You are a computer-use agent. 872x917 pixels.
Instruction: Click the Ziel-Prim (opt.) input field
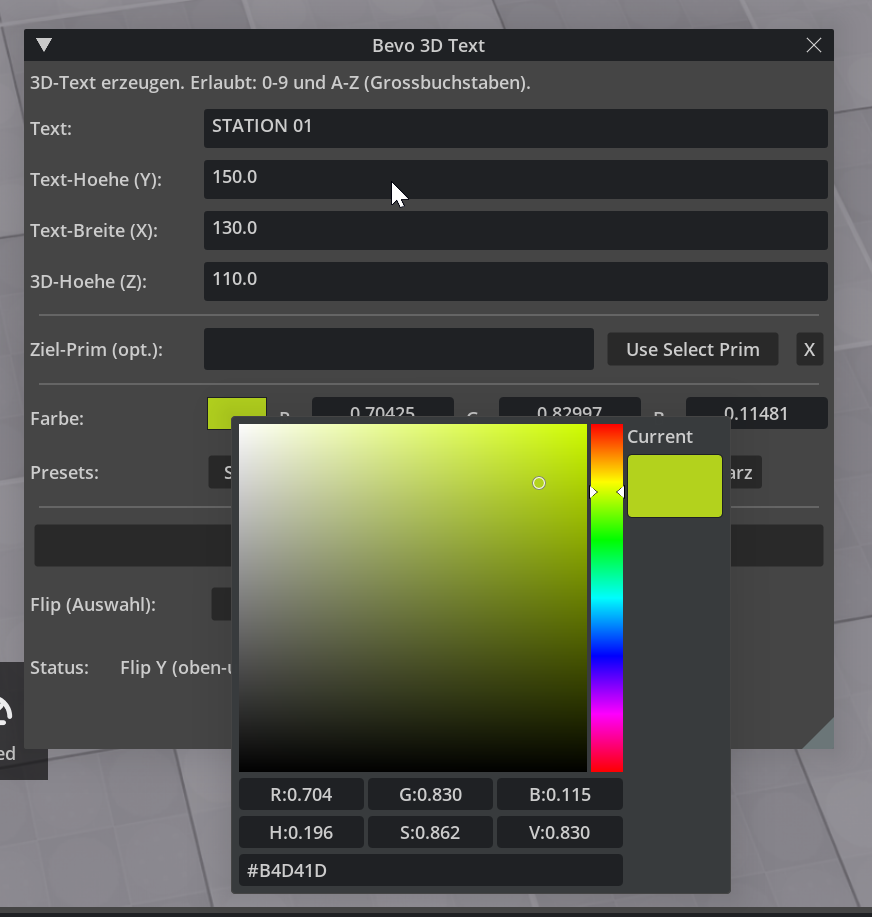(x=398, y=349)
